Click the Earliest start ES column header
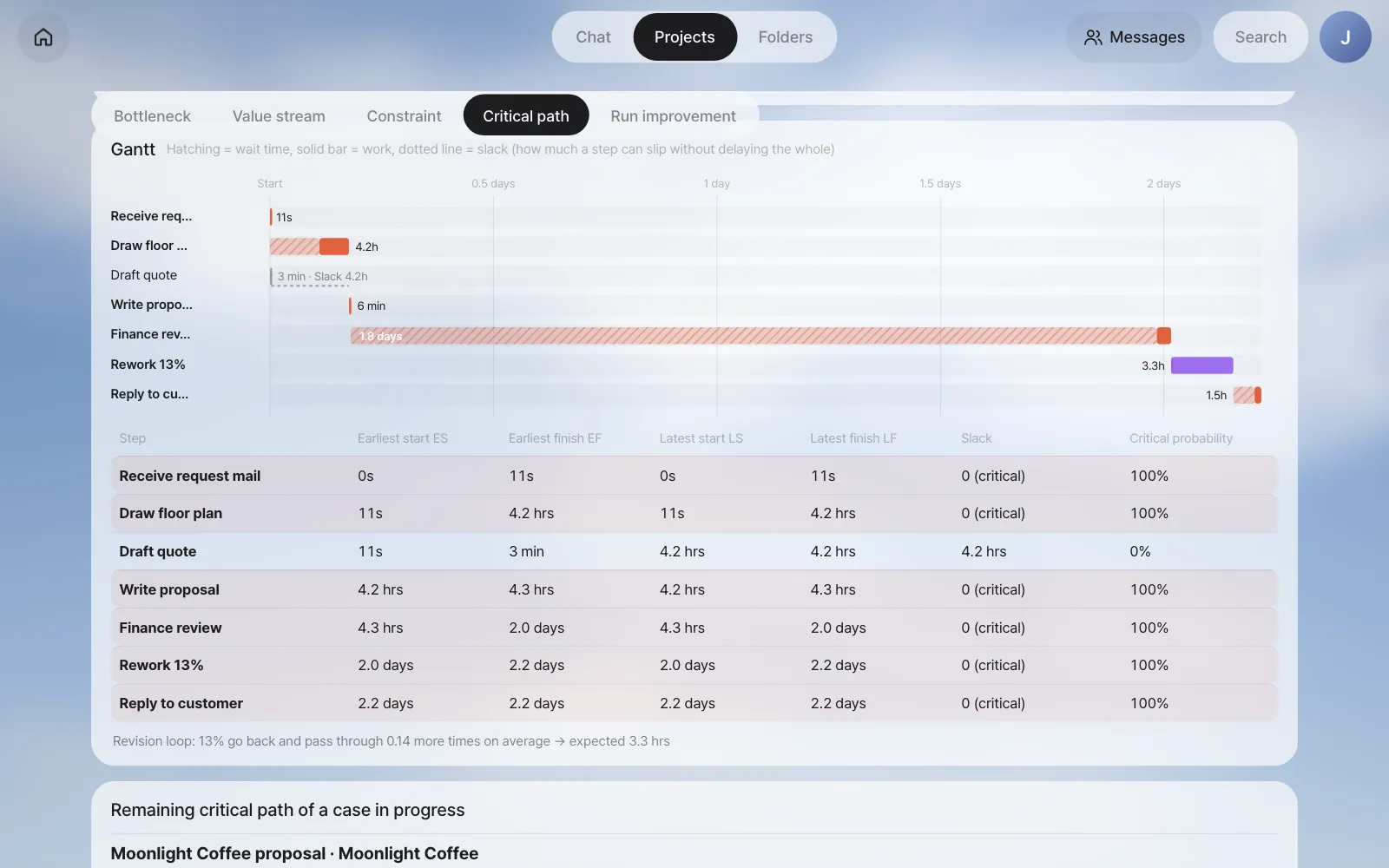Screen dimensions: 1389x868 [403, 438]
